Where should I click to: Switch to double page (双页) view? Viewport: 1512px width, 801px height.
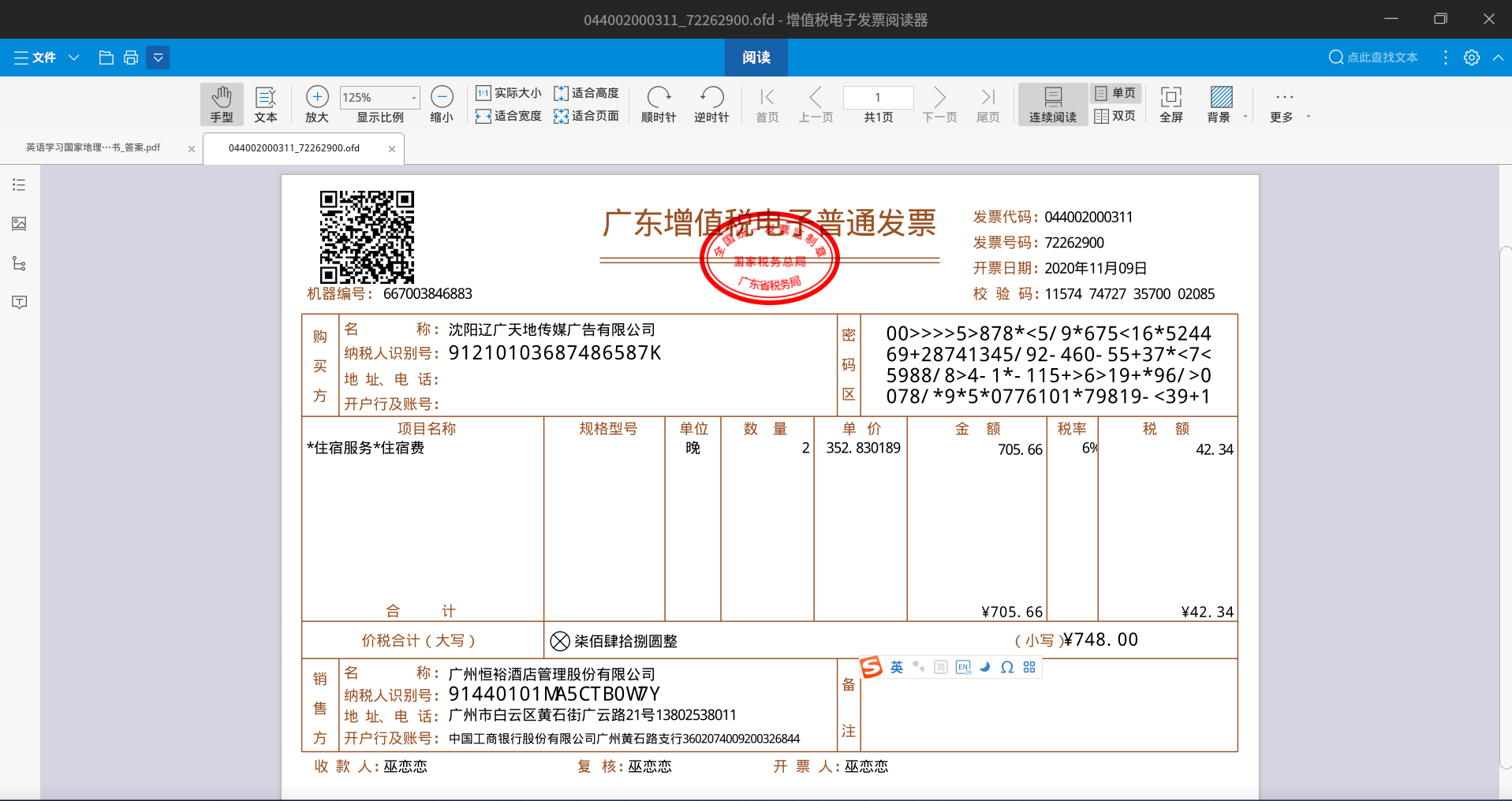1115,116
